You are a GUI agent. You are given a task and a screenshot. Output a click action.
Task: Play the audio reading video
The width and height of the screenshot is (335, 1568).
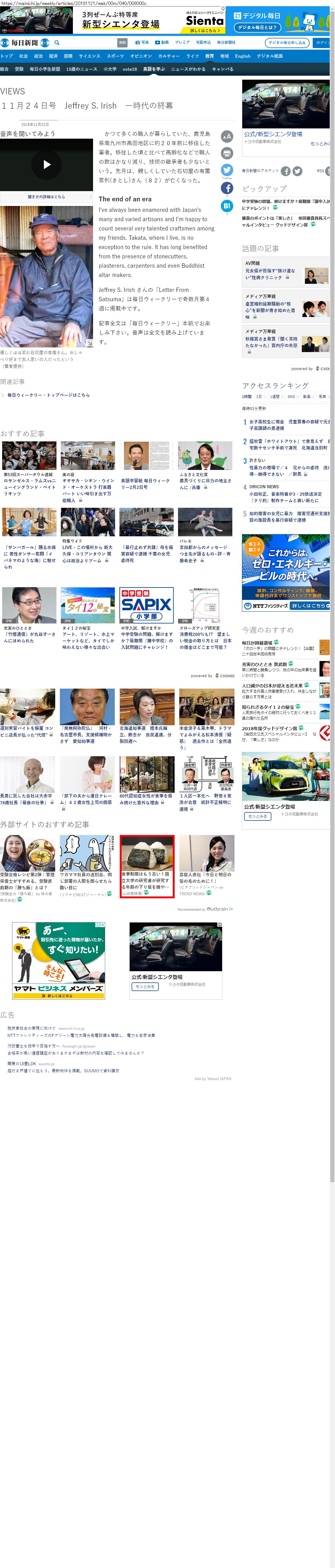click(x=46, y=164)
